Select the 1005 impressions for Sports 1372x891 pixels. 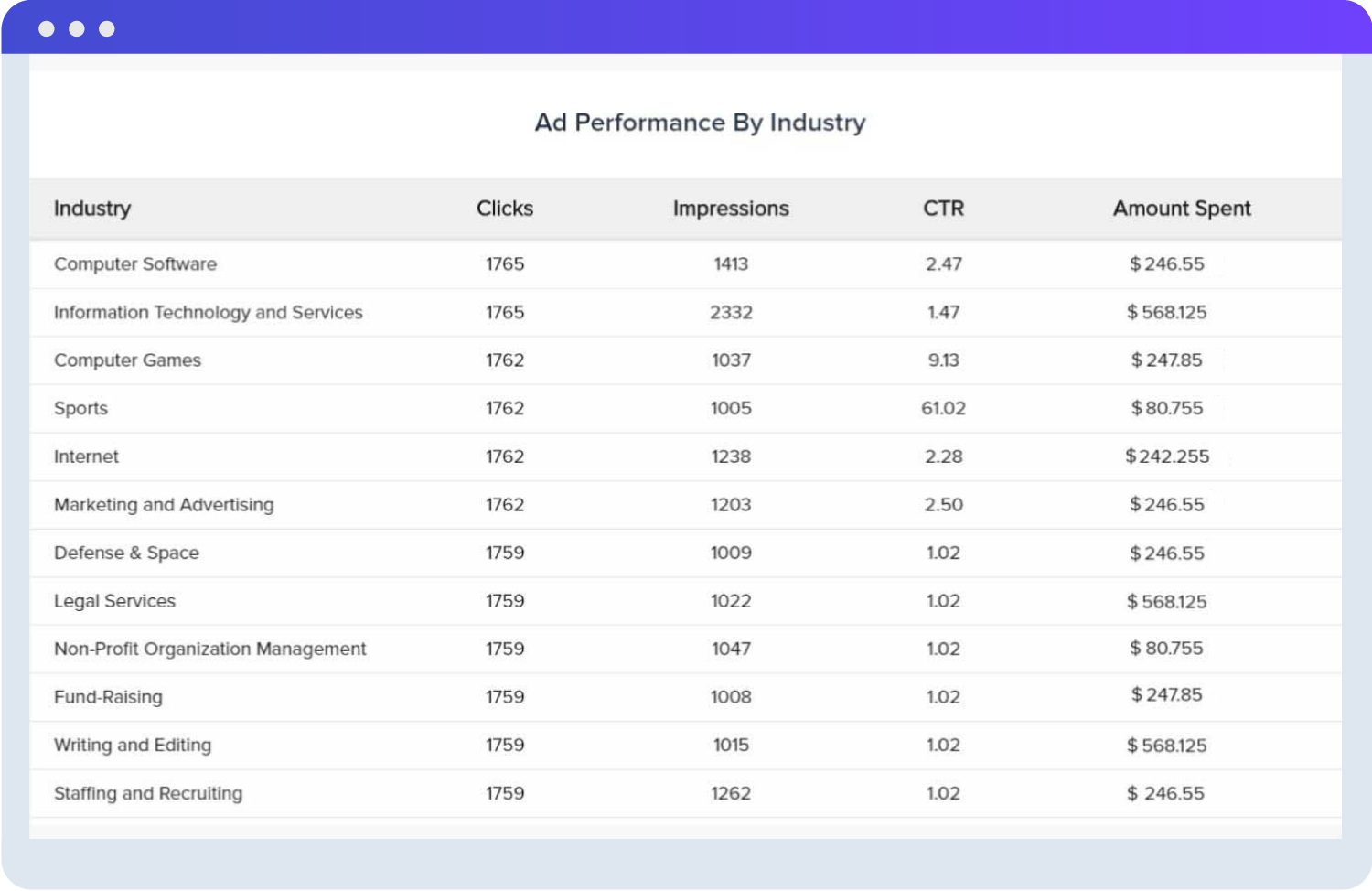pos(731,409)
